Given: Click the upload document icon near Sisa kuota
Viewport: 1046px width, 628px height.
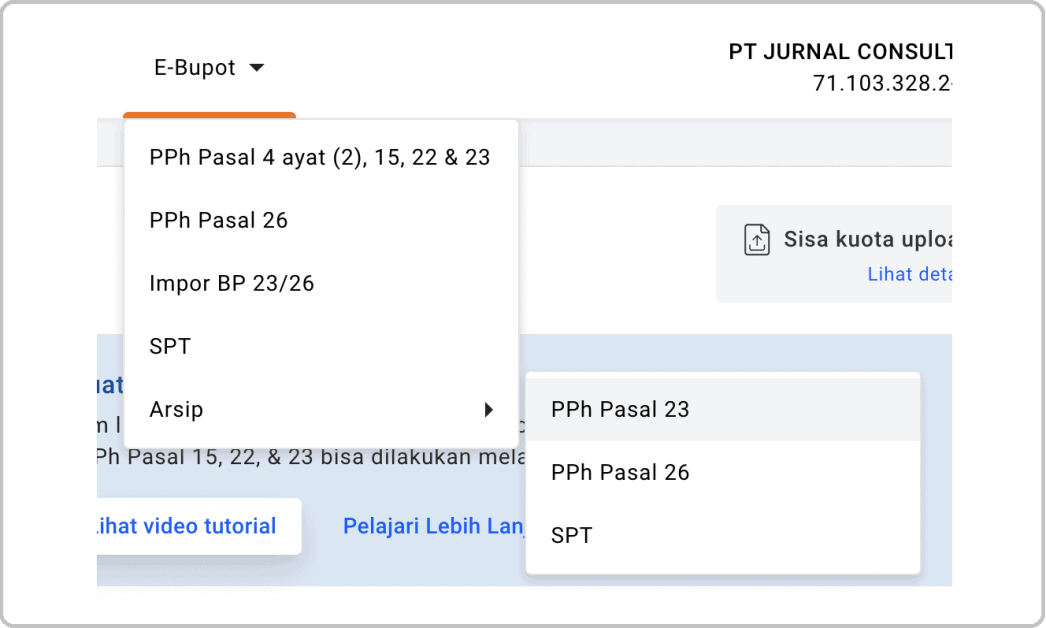Looking at the screenshot, I should [x=758, y=239].
